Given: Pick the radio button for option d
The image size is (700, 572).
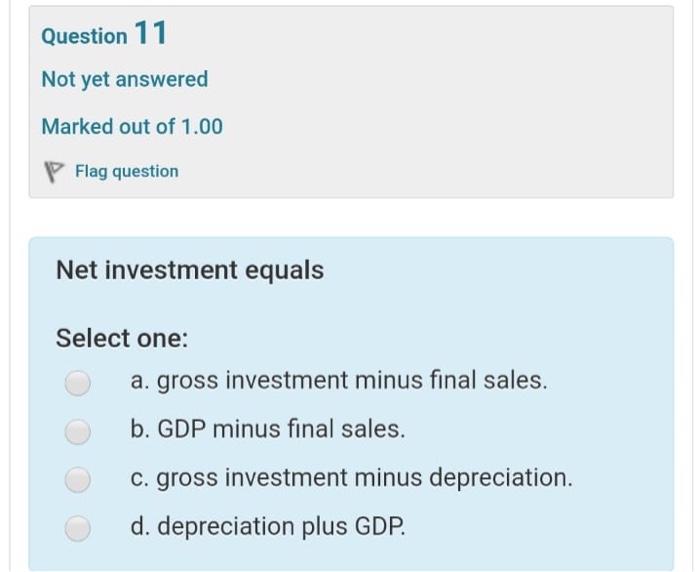Looking at the screenshot, I should point(78,527).
